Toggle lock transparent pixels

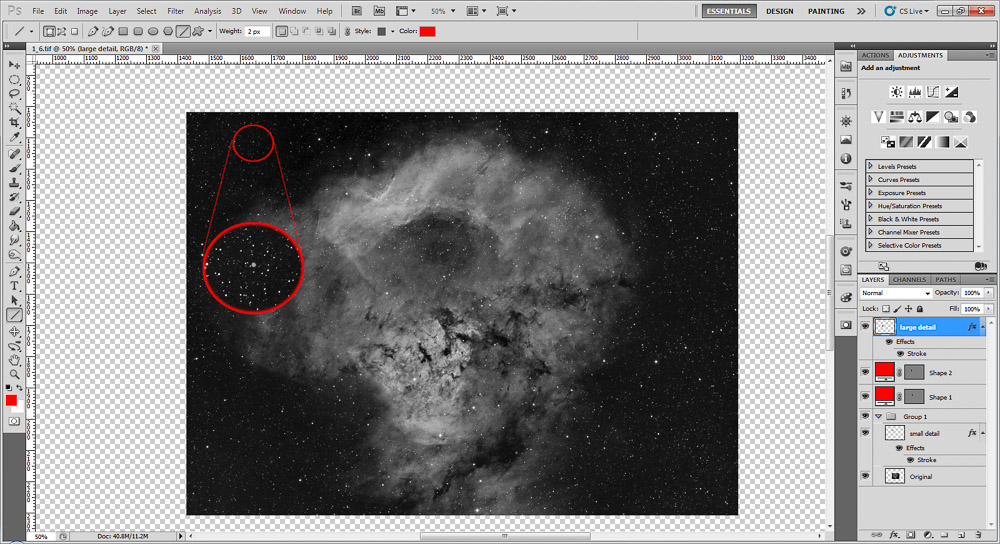pos(886,309)
